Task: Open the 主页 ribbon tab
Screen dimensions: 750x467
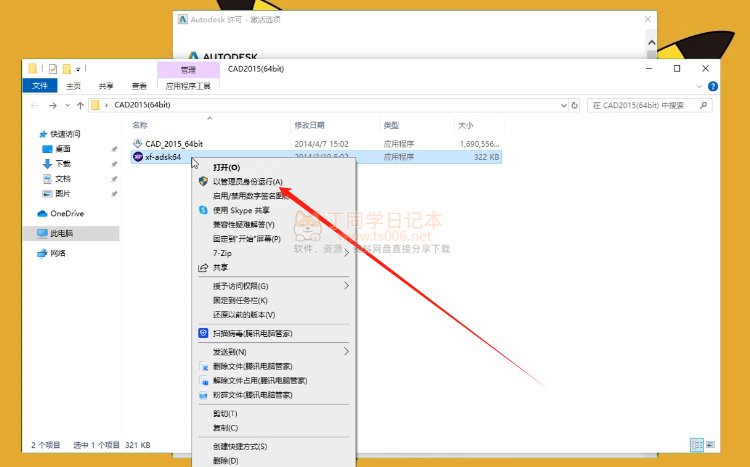Action: [73, 86]
